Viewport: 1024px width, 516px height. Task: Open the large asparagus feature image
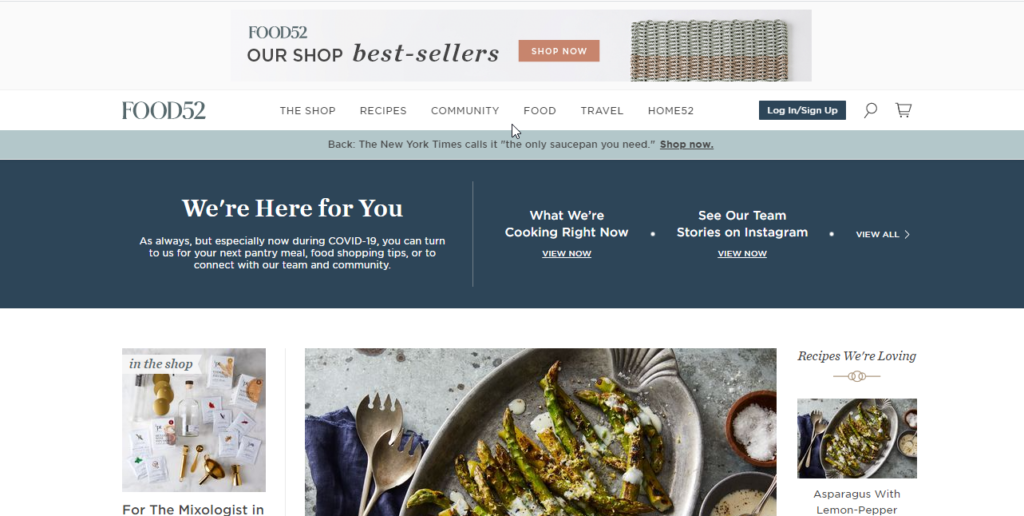(x=541, y=432)
